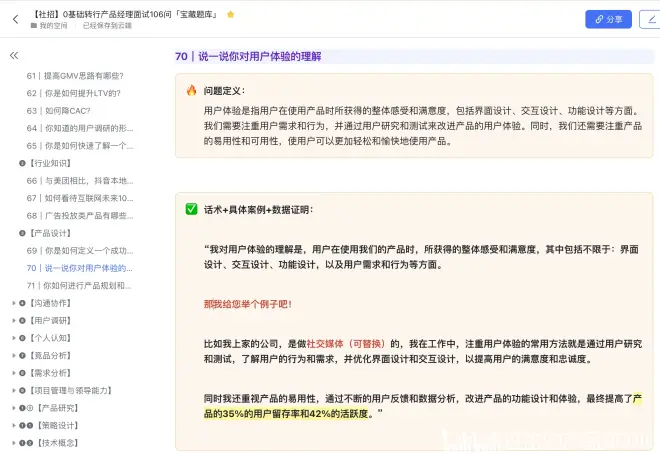Viewport: 660px width, 454px height.
Task: Click the folder icon beside 我的空间
Action: (x=35, y=26)
